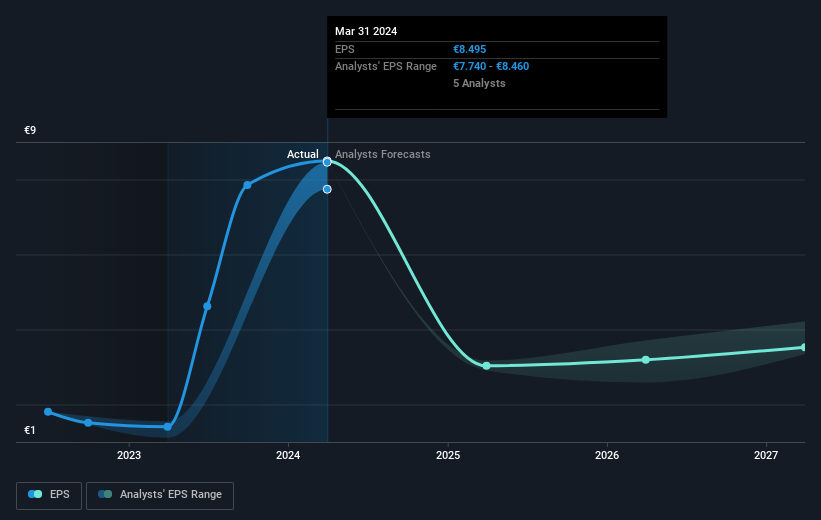Click the €7.740 - €8.460 range value
821x520 pixels.
point(491,67)
